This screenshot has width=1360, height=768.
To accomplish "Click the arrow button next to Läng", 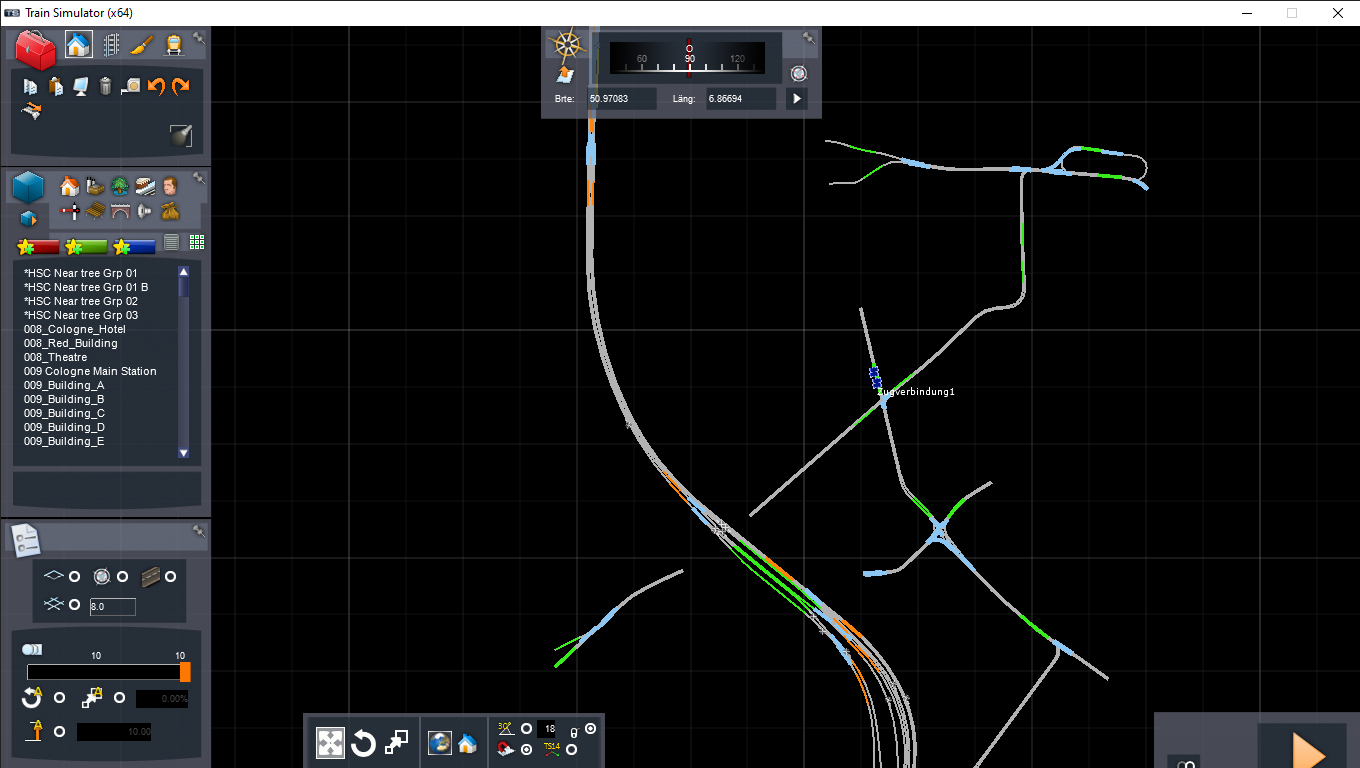I will click(x=797, y=99).
